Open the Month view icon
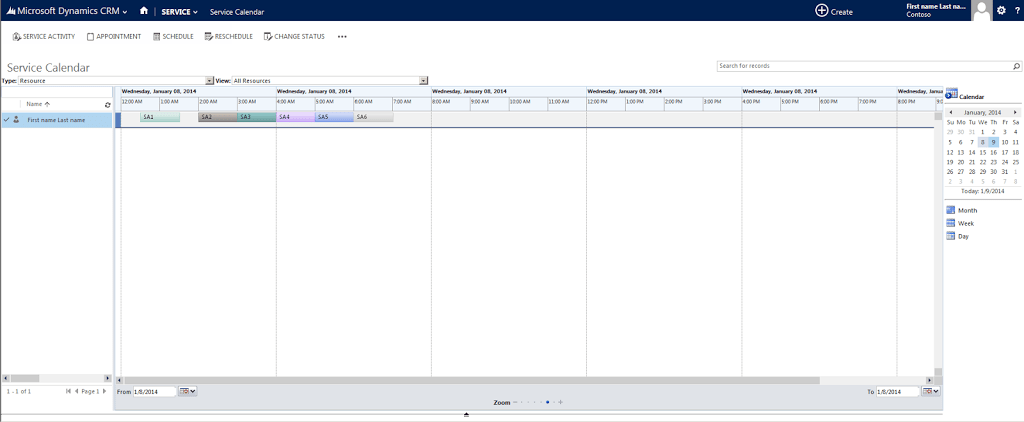This screenshot has width=1024, height=422. pos(951,210)
